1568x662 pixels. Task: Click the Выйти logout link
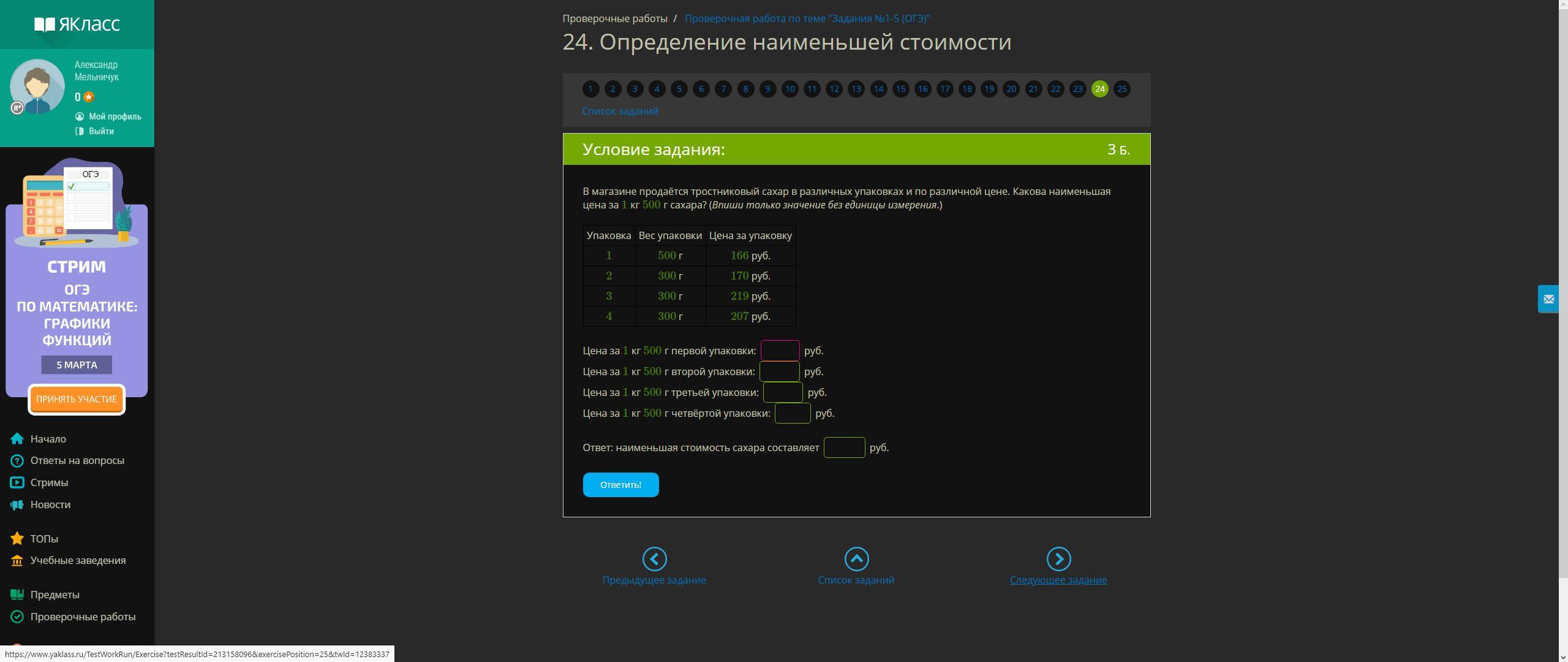[x=101, y=131]
